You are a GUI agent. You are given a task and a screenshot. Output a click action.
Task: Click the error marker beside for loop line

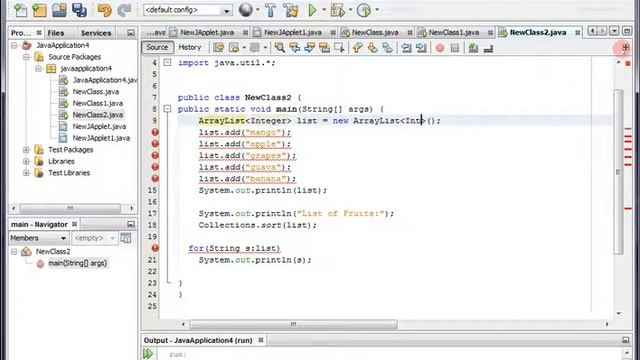tap(155, 248)
